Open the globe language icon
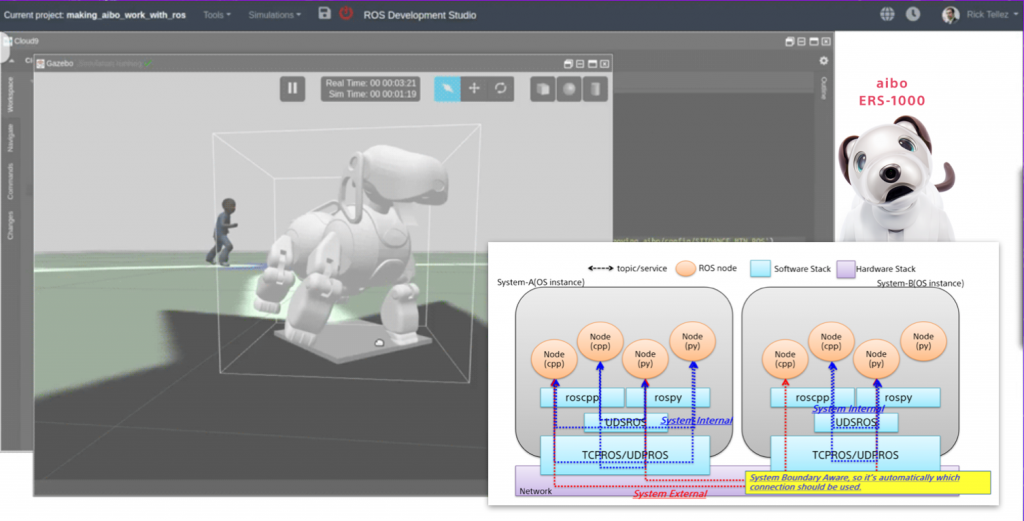Image resolution: width=1024 pixels, height=521 pixels. pyautogui.click(x=887, y=15)
